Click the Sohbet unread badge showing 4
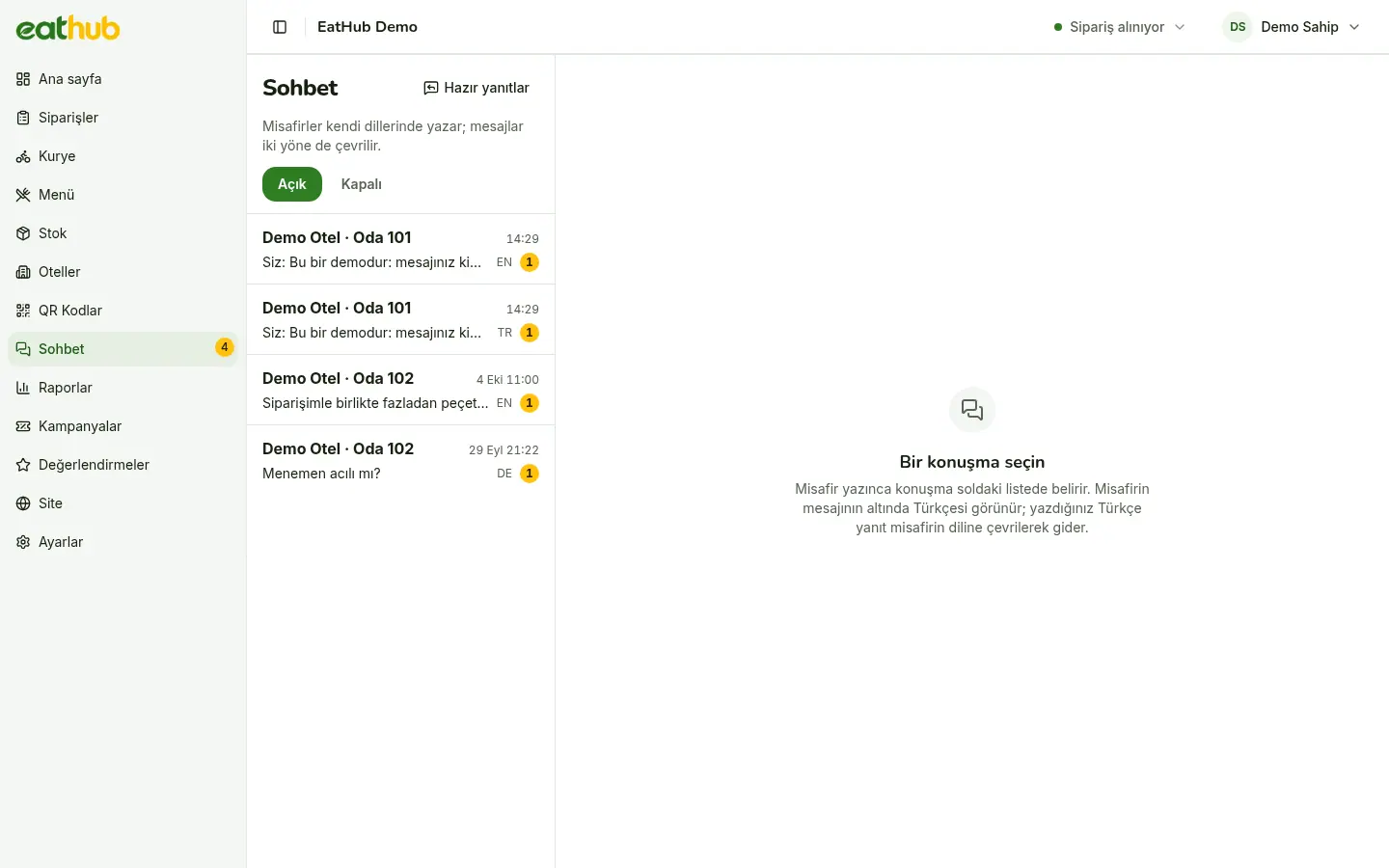The height and width of the screenshot is (868, 1389). [225, 347]
